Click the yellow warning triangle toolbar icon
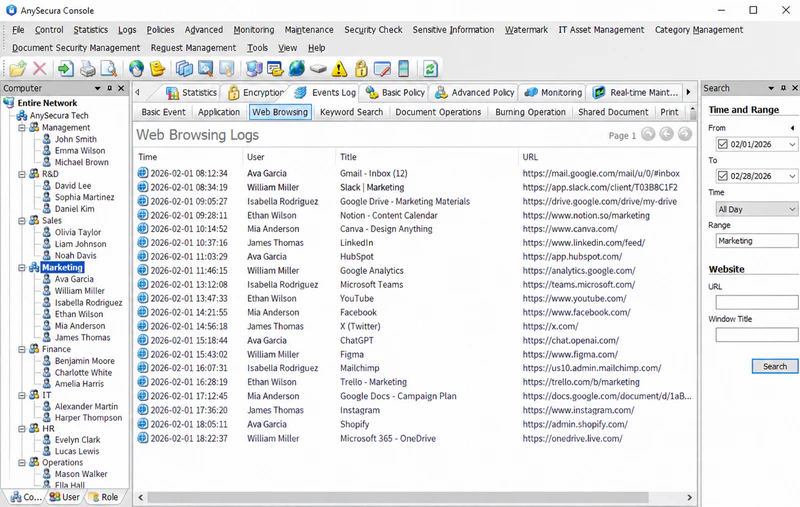This screenshot has height=507, width=800. pyautogui.click(x=339, y=68)
